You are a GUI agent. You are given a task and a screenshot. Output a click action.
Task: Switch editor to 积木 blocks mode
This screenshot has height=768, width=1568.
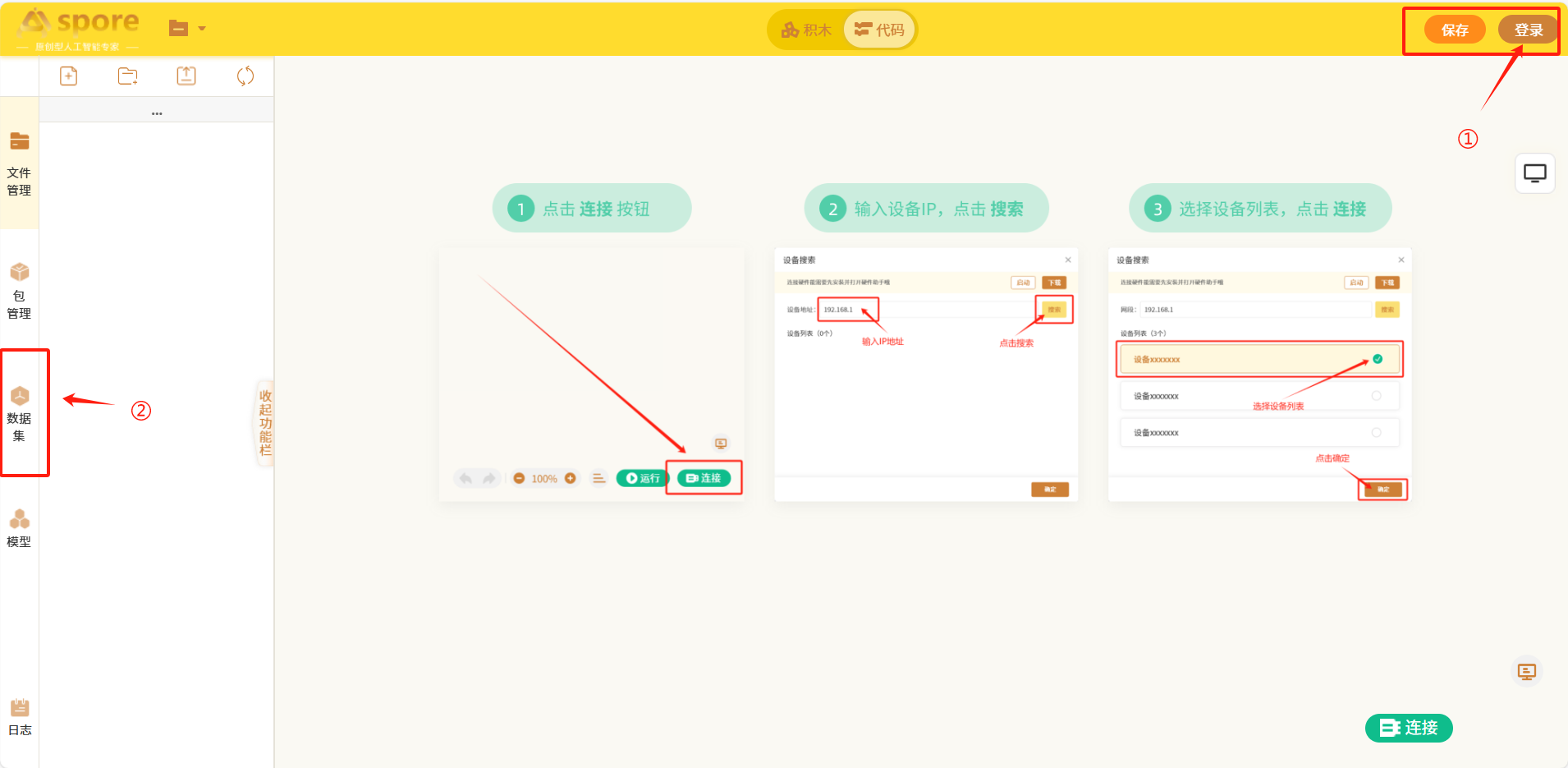[807, 30]
